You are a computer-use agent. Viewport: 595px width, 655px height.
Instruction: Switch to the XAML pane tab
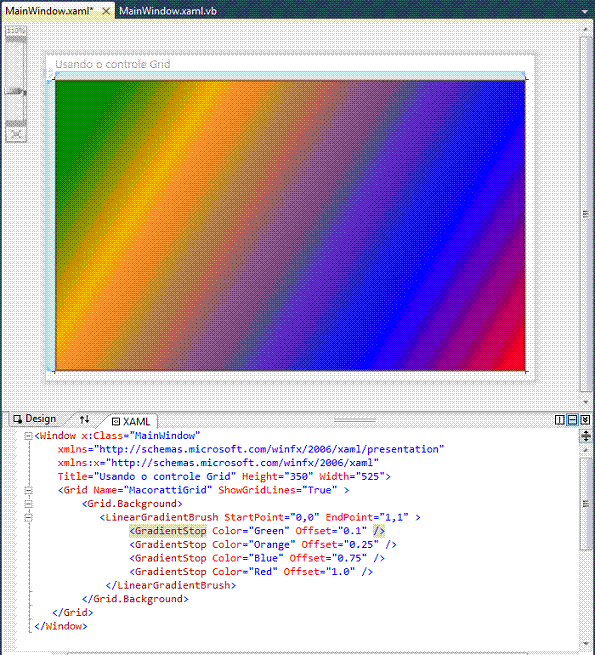point(131,421)
